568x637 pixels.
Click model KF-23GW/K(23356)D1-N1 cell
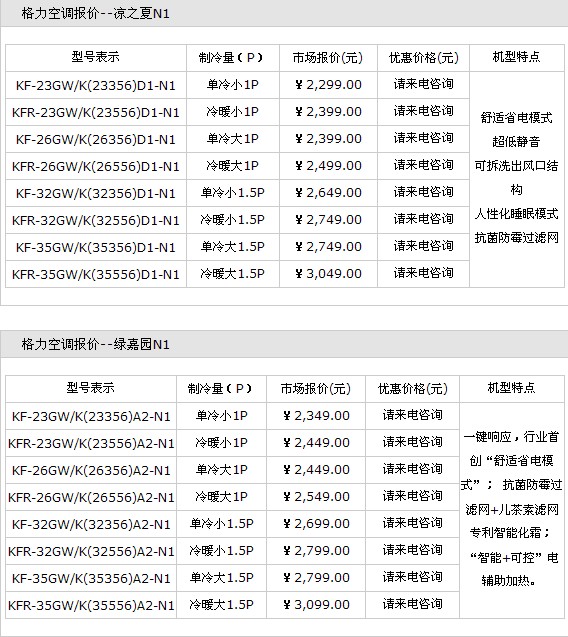[96, 85]
